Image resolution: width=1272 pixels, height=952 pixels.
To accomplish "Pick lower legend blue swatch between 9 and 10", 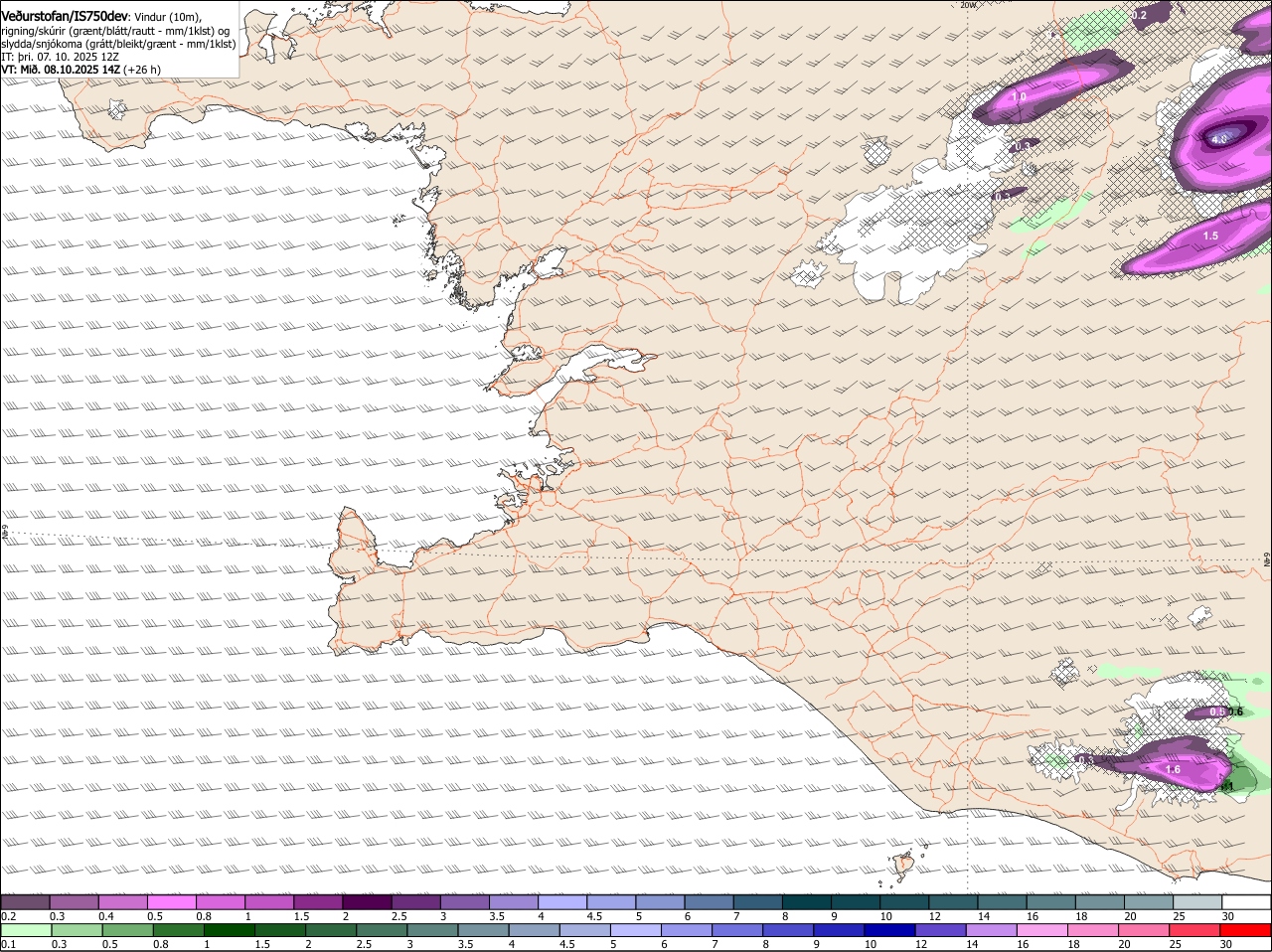I will click(839, 930).
